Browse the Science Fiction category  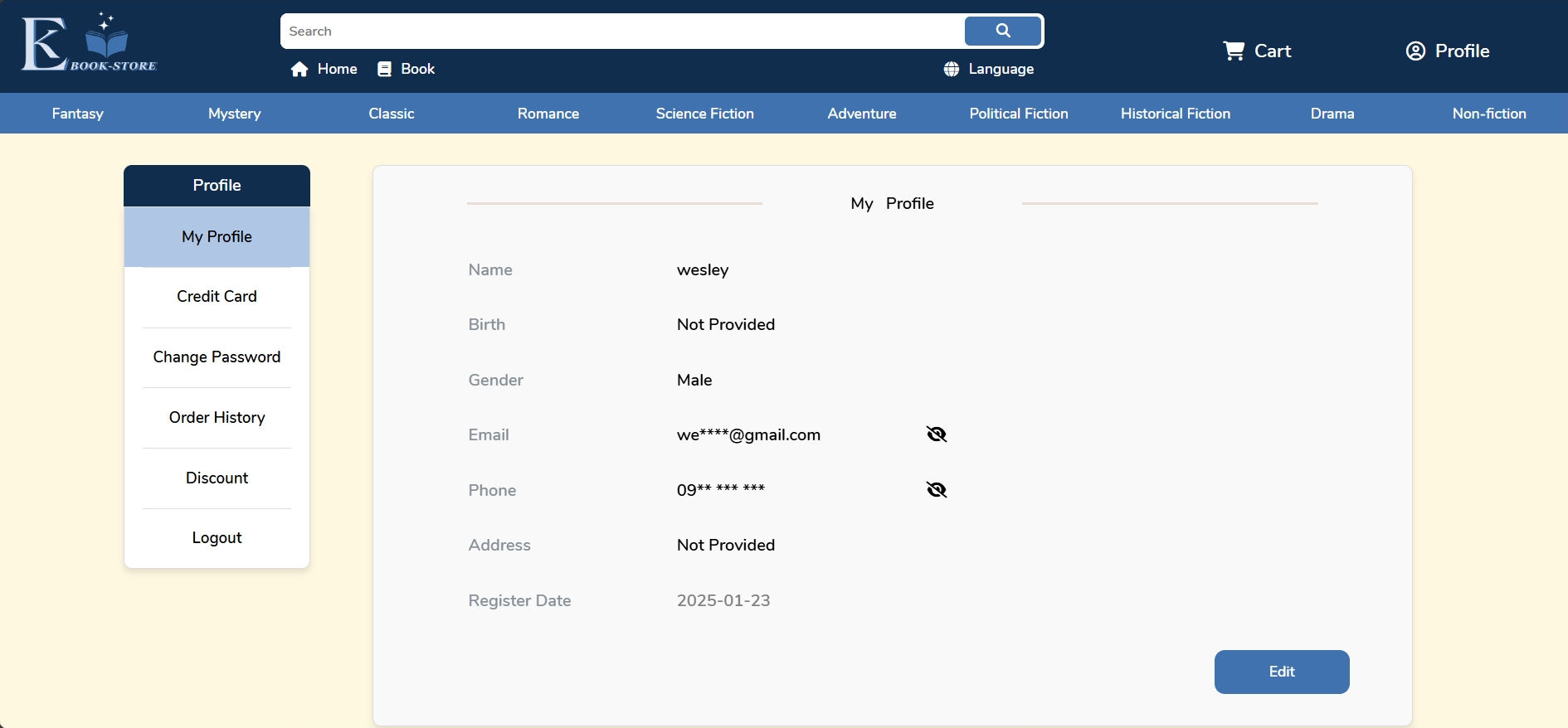point(704,114)
